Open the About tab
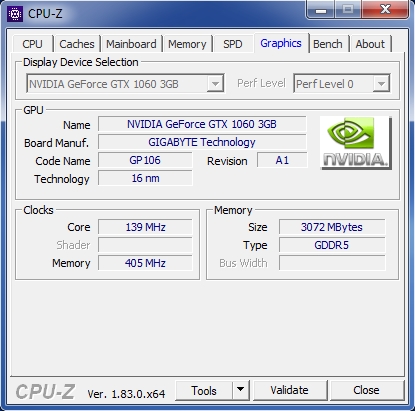The height and width of the screenshot is (411, 415). click(x=370, y=44)
